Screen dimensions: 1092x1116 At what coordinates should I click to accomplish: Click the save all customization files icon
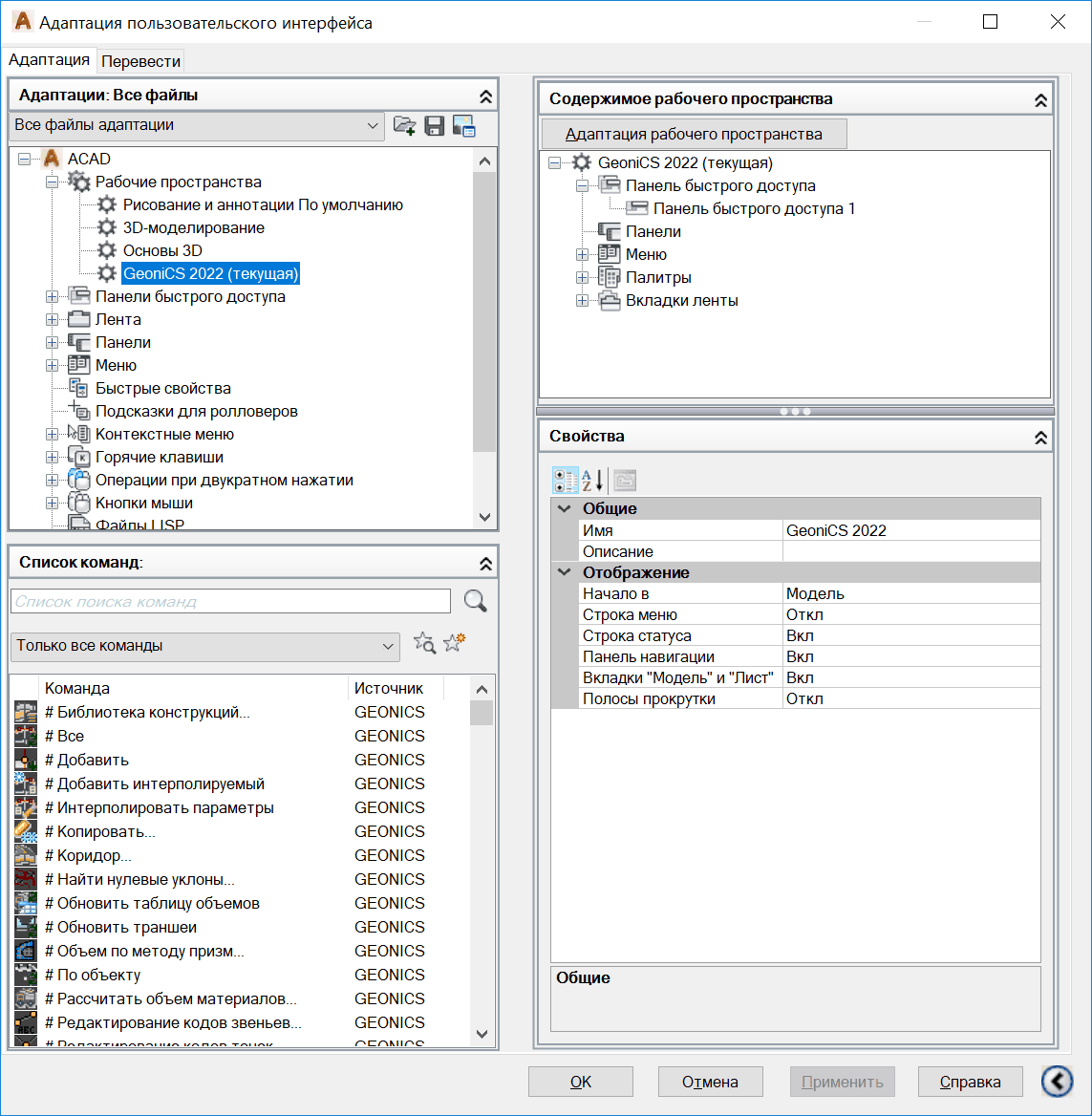pyautogui.click(x=435, y=125)
